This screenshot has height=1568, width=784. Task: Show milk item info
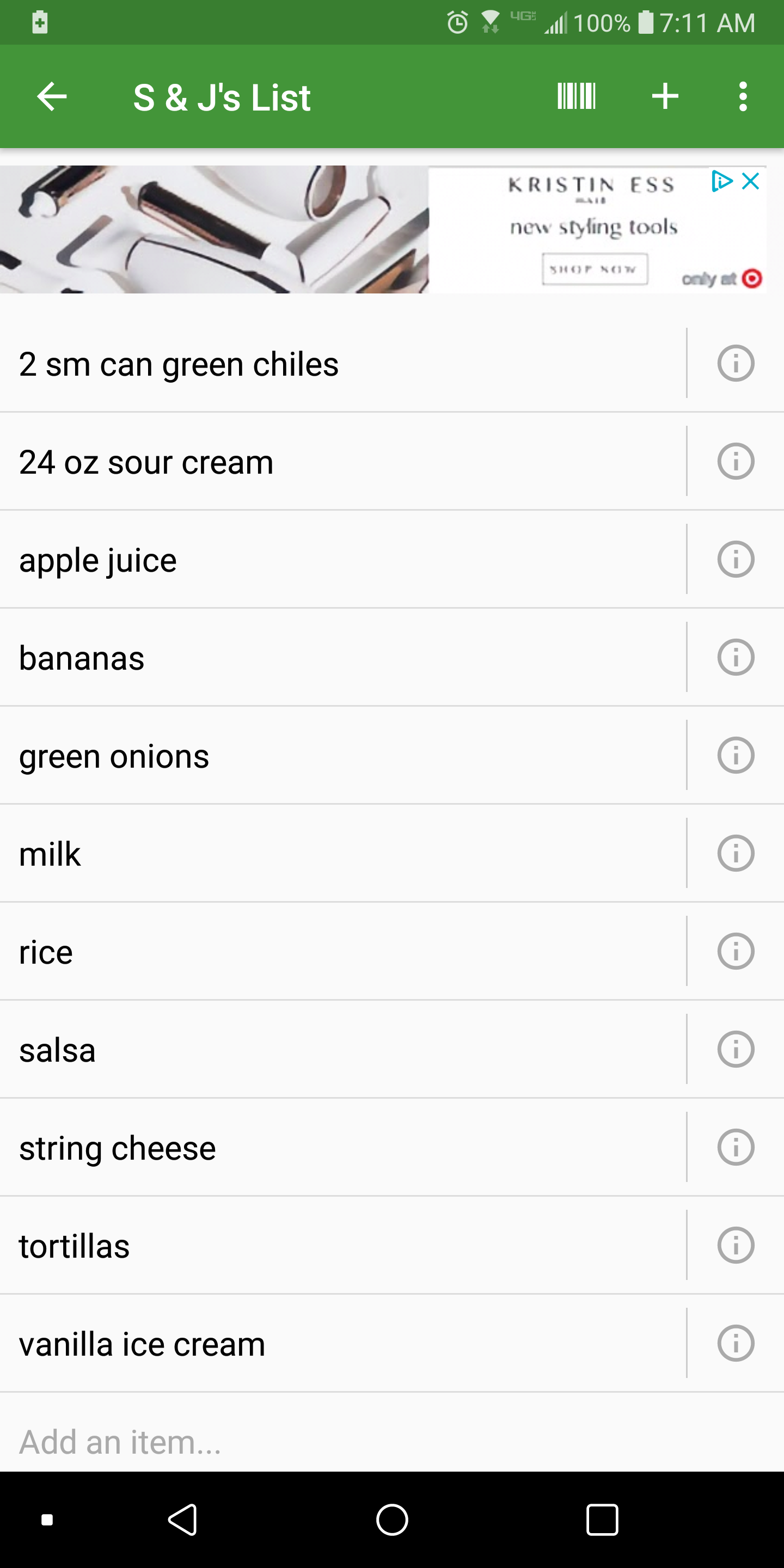pos(736,853)
